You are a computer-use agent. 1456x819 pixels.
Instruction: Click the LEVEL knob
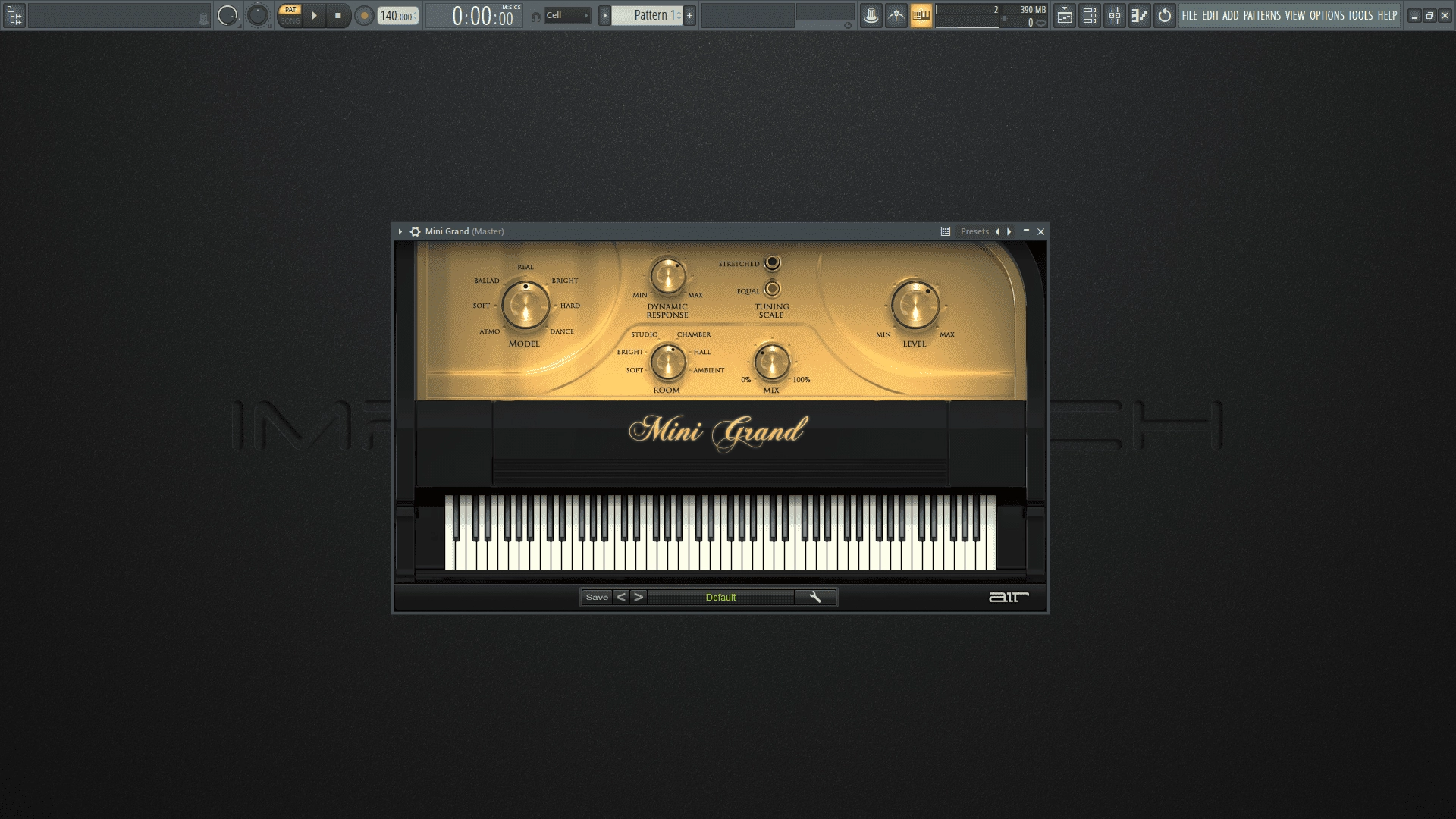pos(915,306)
